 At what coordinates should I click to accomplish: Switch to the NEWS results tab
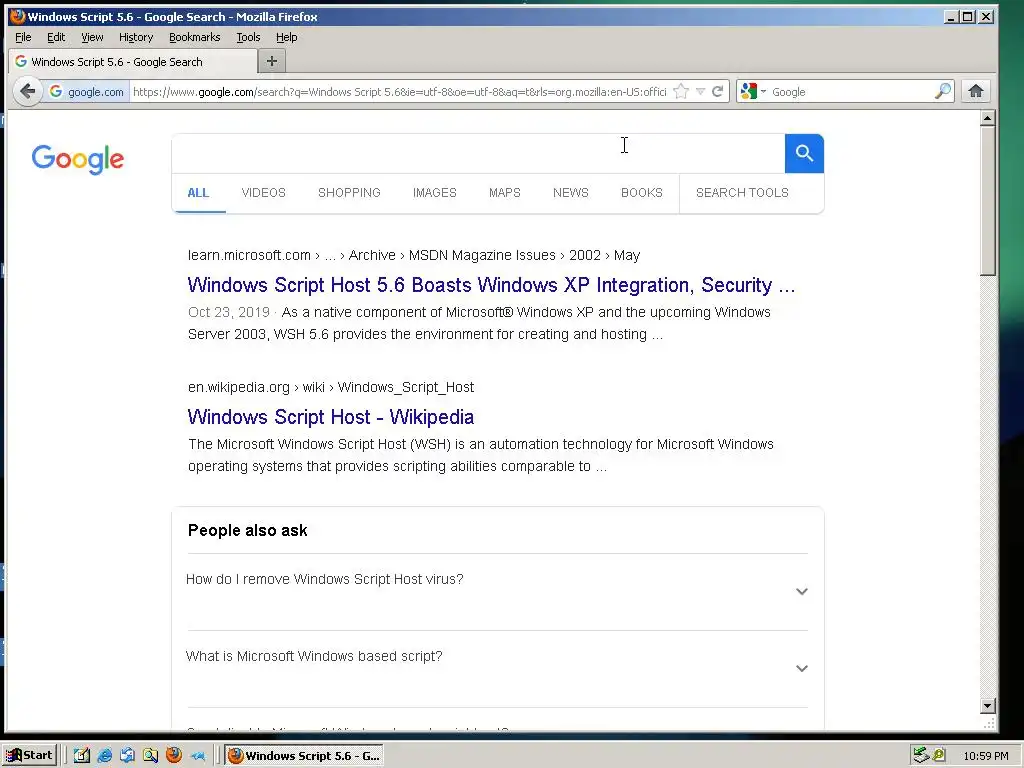coord(571,193)
